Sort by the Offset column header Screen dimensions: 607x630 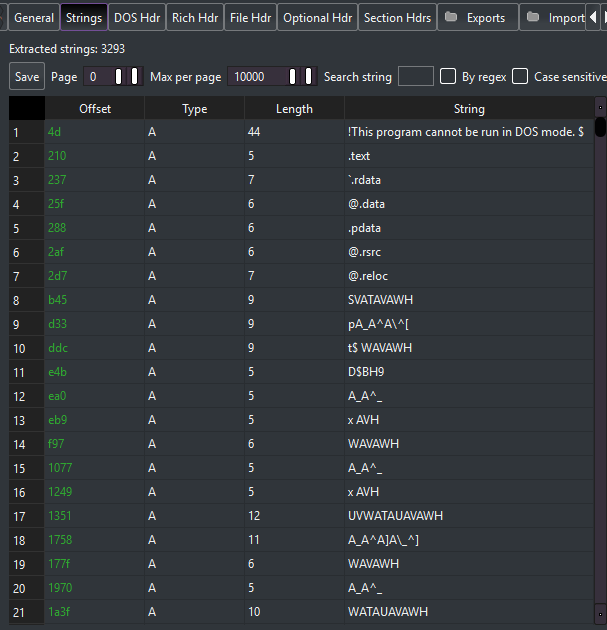pos(95,109)
